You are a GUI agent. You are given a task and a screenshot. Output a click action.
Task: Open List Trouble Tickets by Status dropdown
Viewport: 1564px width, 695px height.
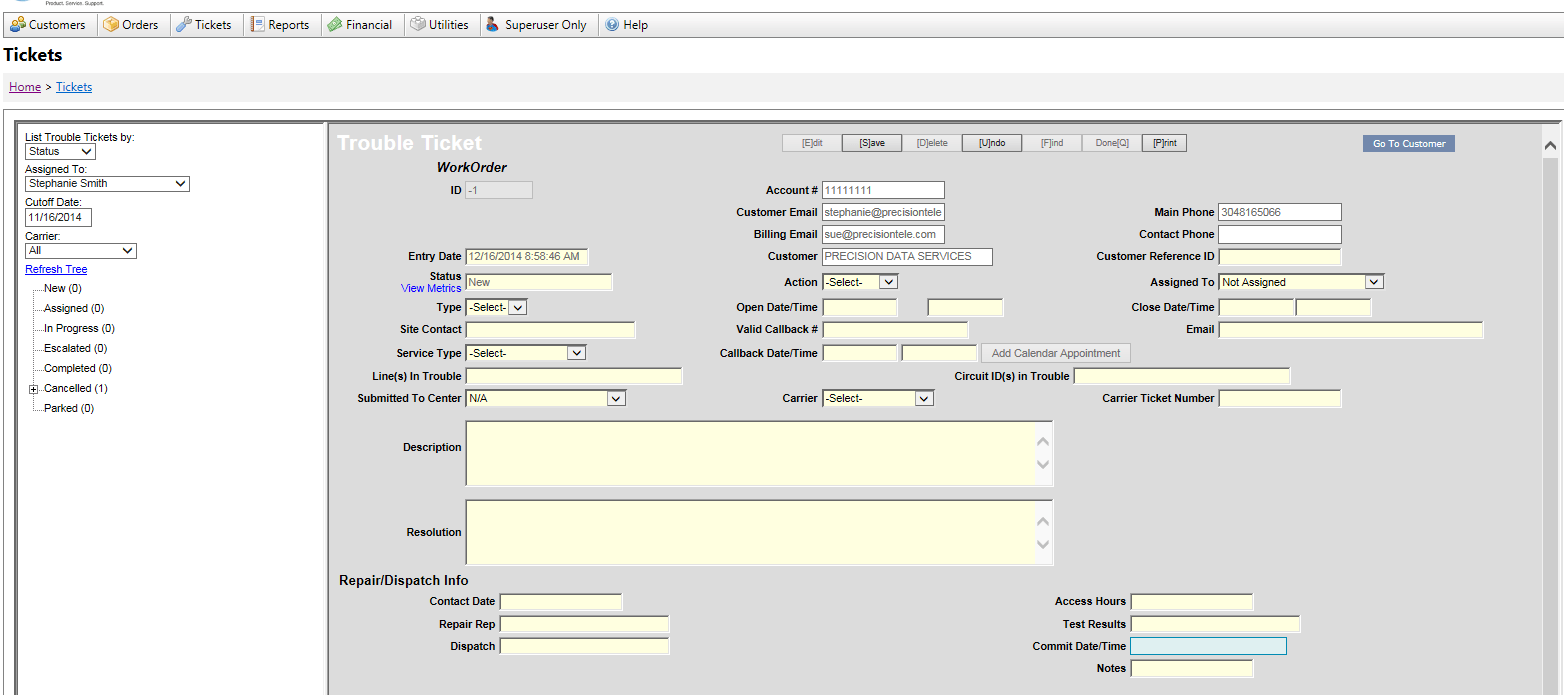pyautogui.click(x=60, y=152)
